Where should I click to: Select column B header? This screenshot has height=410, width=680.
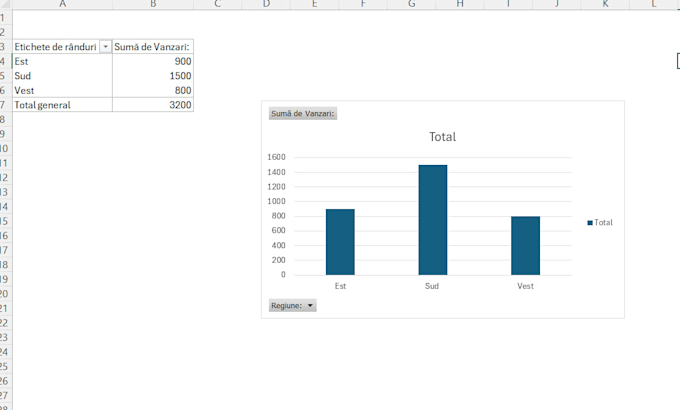[x=153, y=4]
